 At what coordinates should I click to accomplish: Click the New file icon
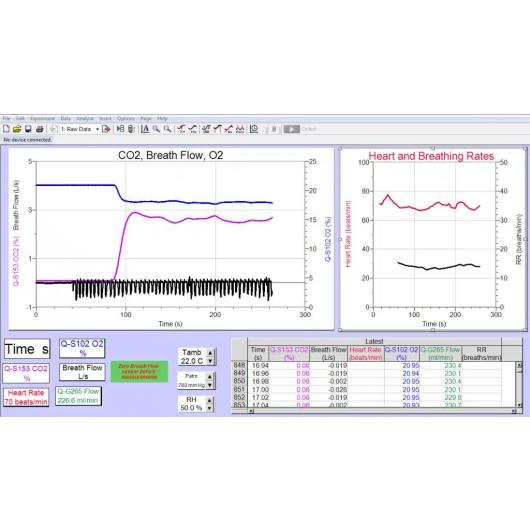coord(6,129)
